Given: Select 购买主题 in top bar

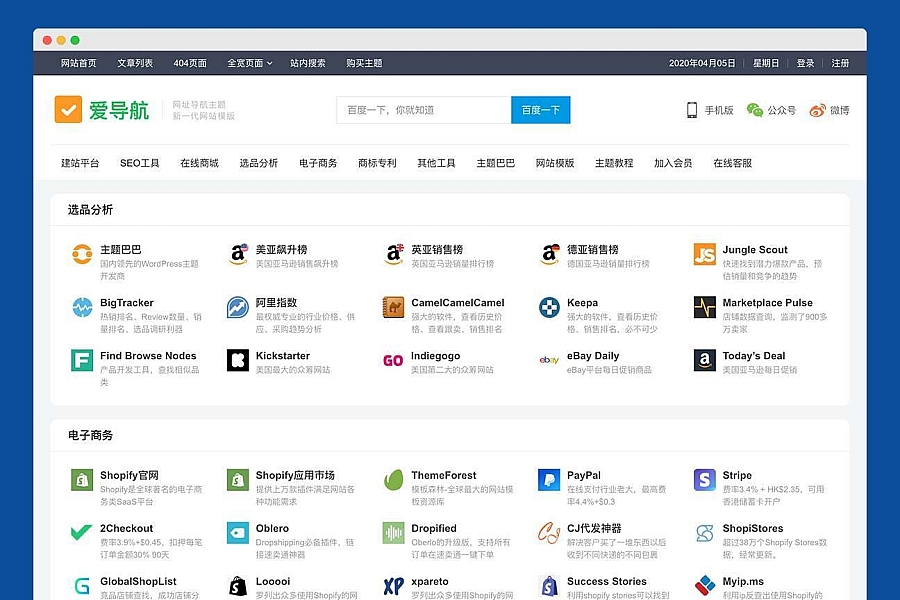Looking at the screenshot, I should (x=364, y=63).
